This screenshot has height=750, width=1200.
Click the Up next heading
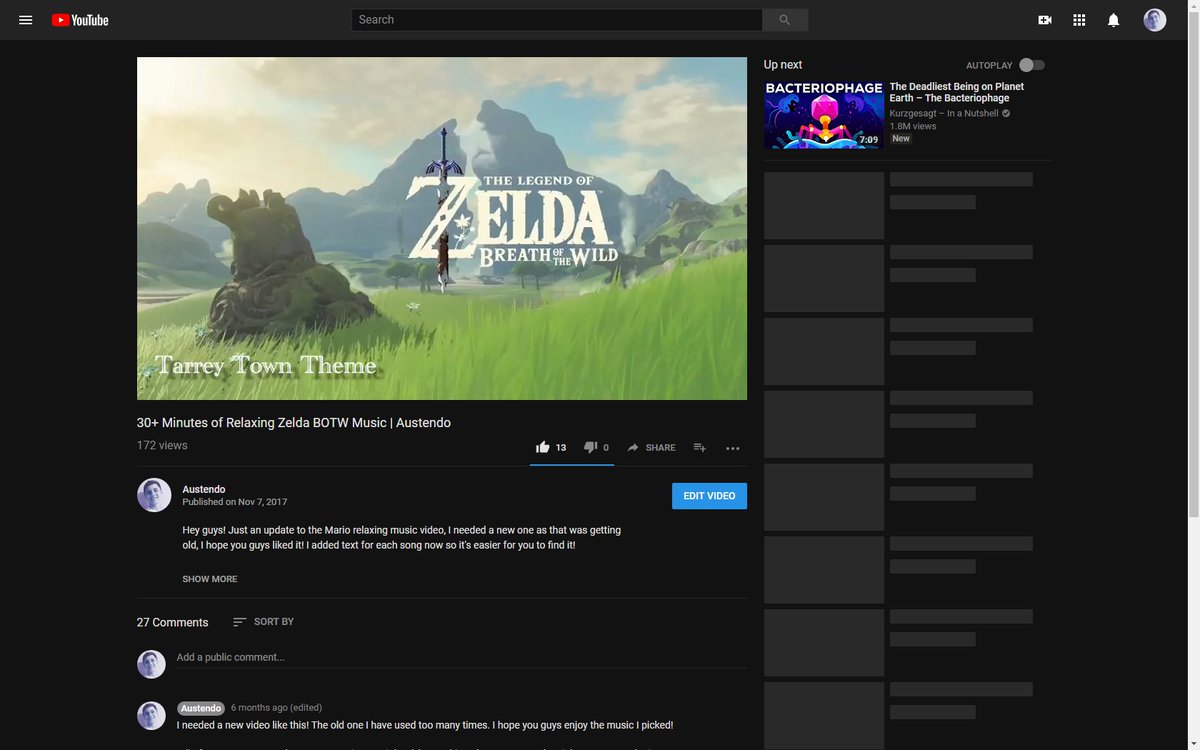[x=783, y=65]
